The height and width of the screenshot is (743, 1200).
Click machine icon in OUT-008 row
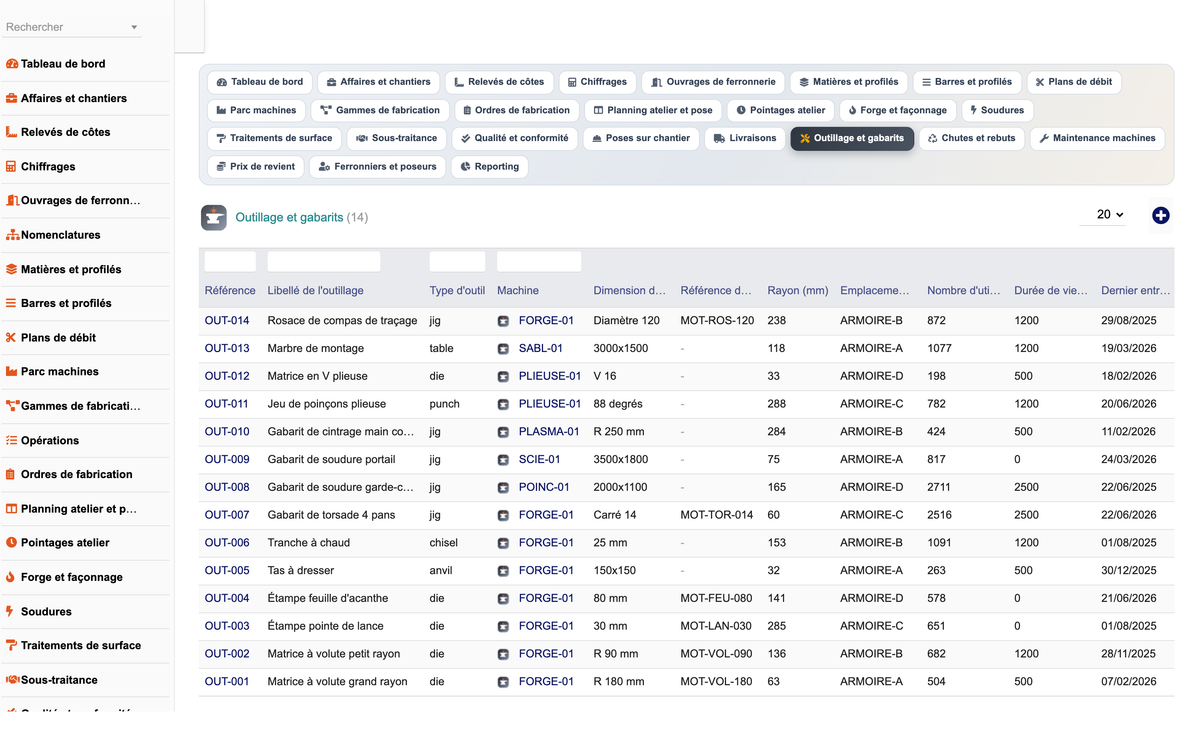click(x=503, y=488)
